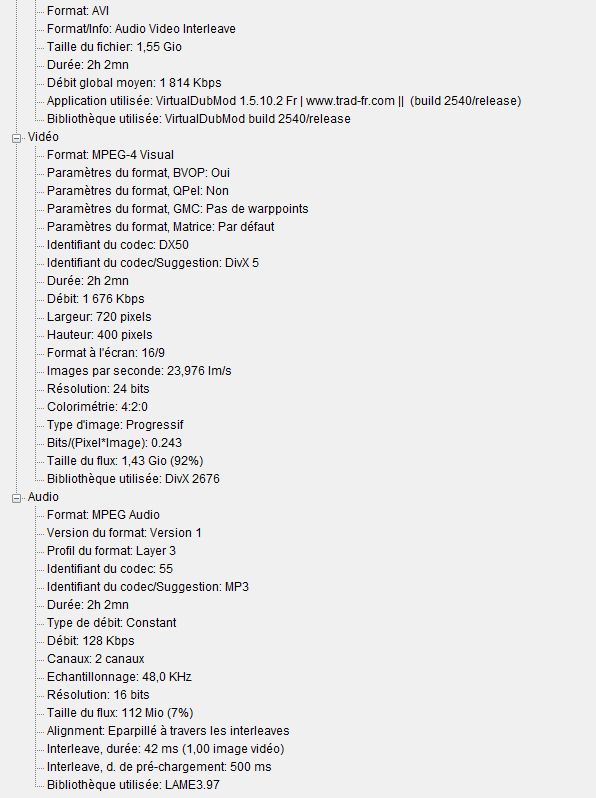Screen dimensions: 596x798
Task: Select Echantillonnage: 48,0 KHz entry
Action: [x=119, y=677]
